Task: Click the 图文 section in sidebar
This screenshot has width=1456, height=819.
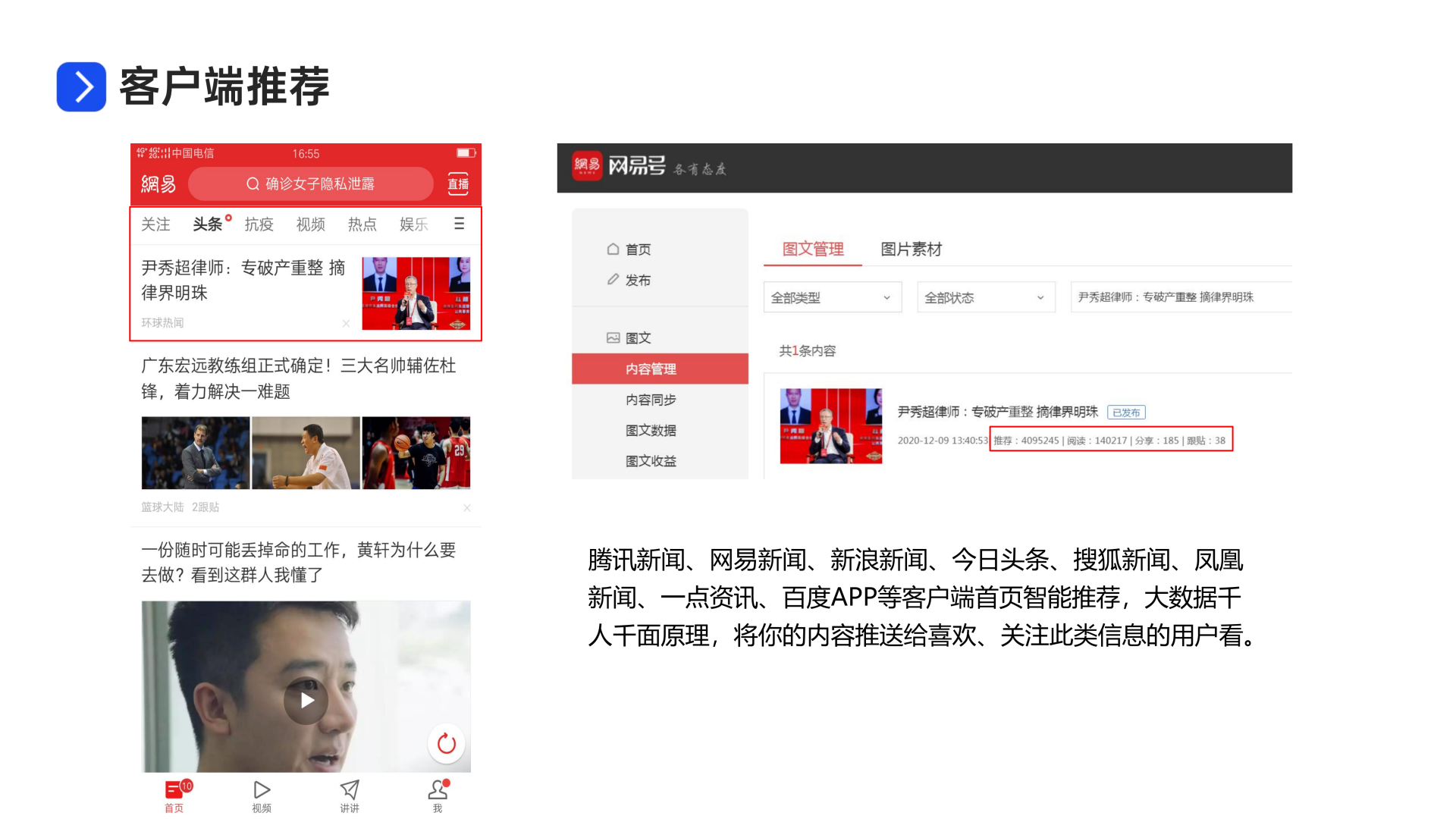Action: (637, 338)
